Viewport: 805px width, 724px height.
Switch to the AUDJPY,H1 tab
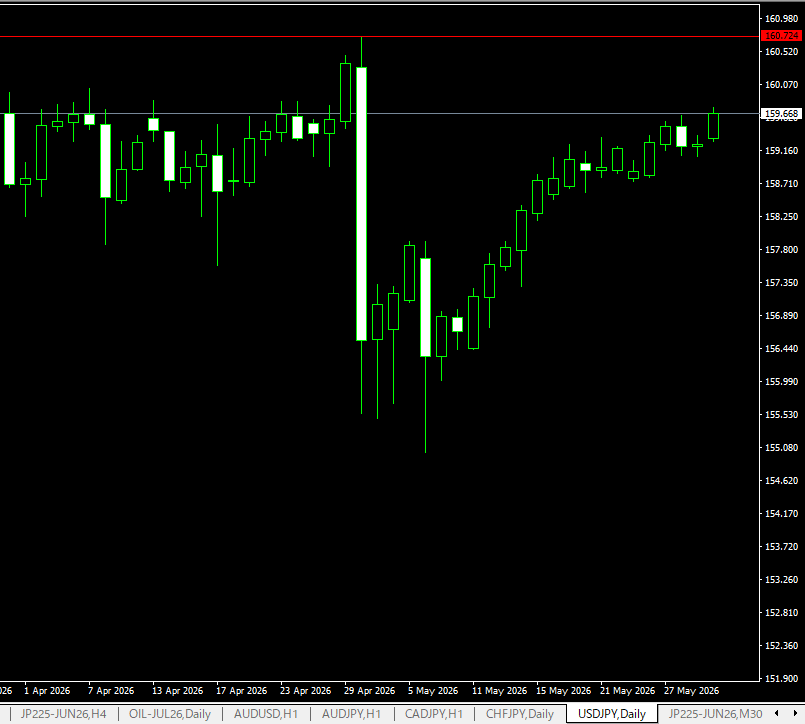[x=351, y=714]
